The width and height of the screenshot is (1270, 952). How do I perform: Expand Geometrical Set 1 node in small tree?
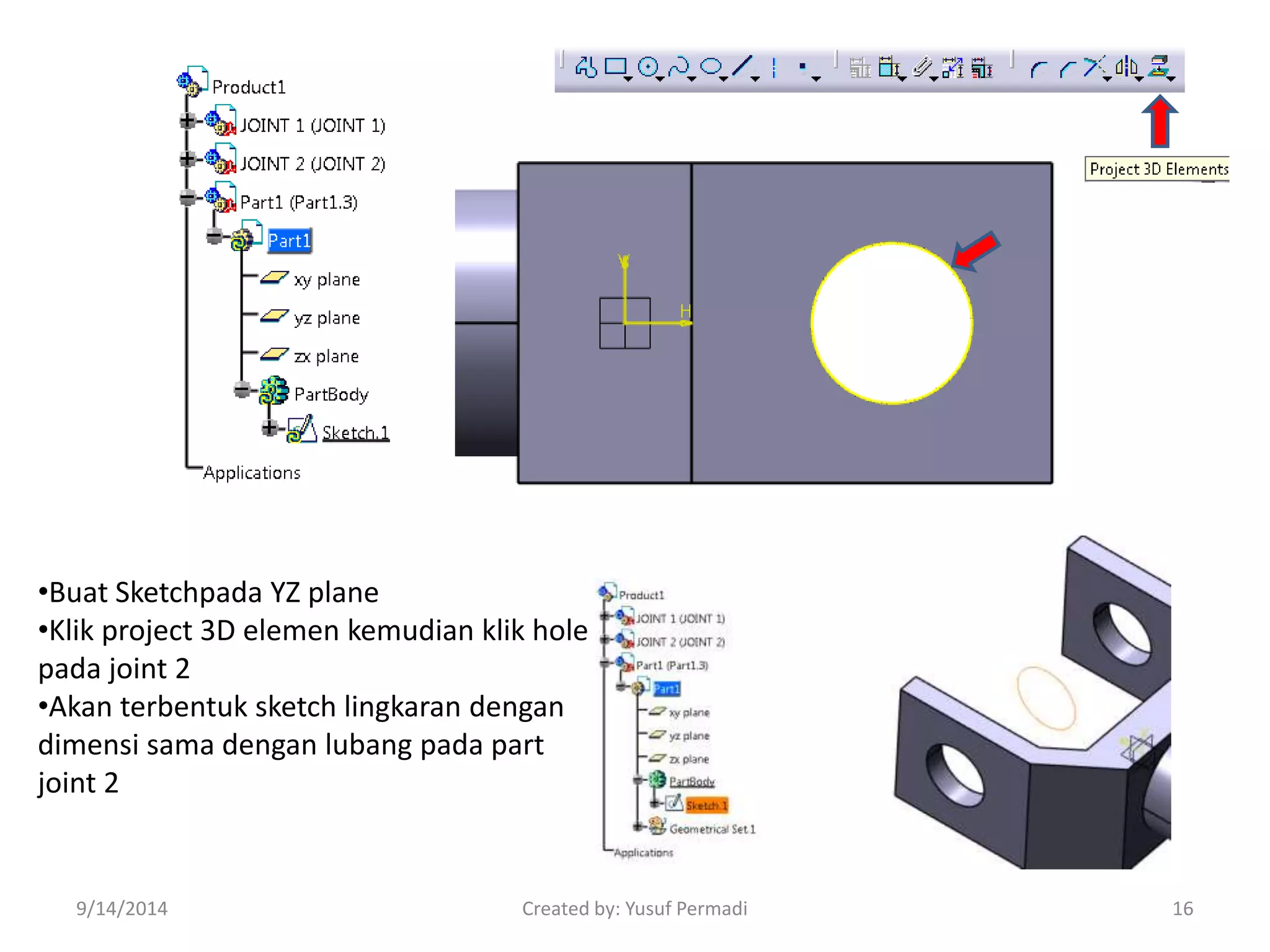637,826
